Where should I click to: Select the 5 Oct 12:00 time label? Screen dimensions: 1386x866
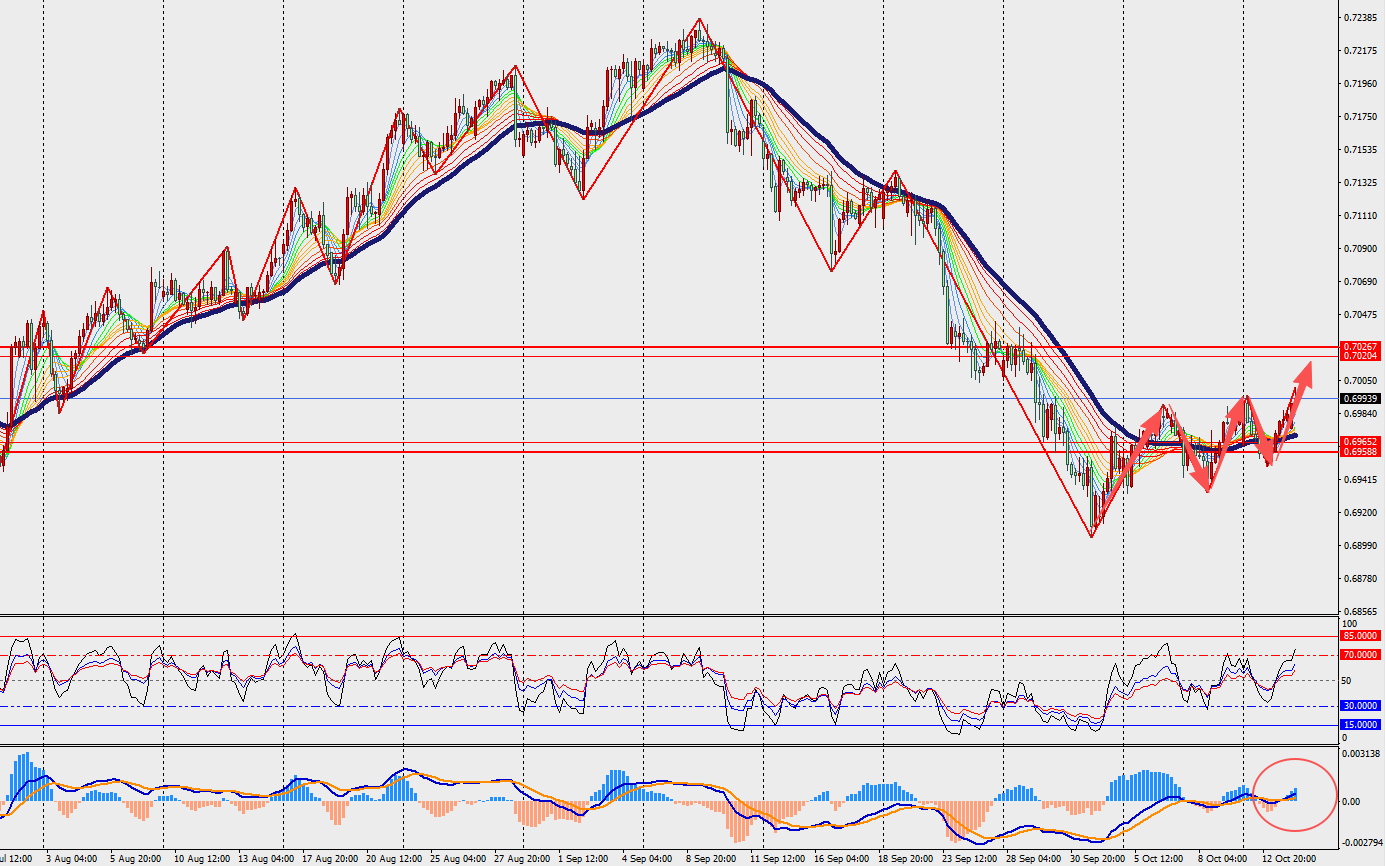coord(1160,858)
